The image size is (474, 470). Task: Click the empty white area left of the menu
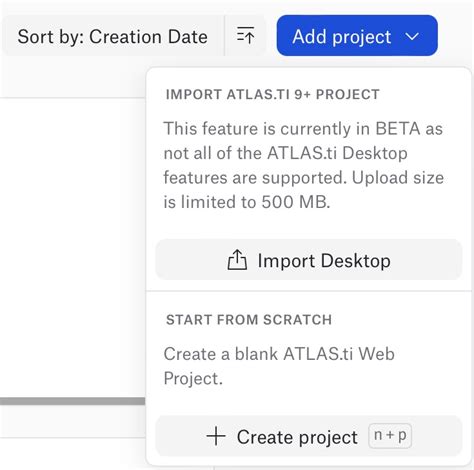pos(73,247)
